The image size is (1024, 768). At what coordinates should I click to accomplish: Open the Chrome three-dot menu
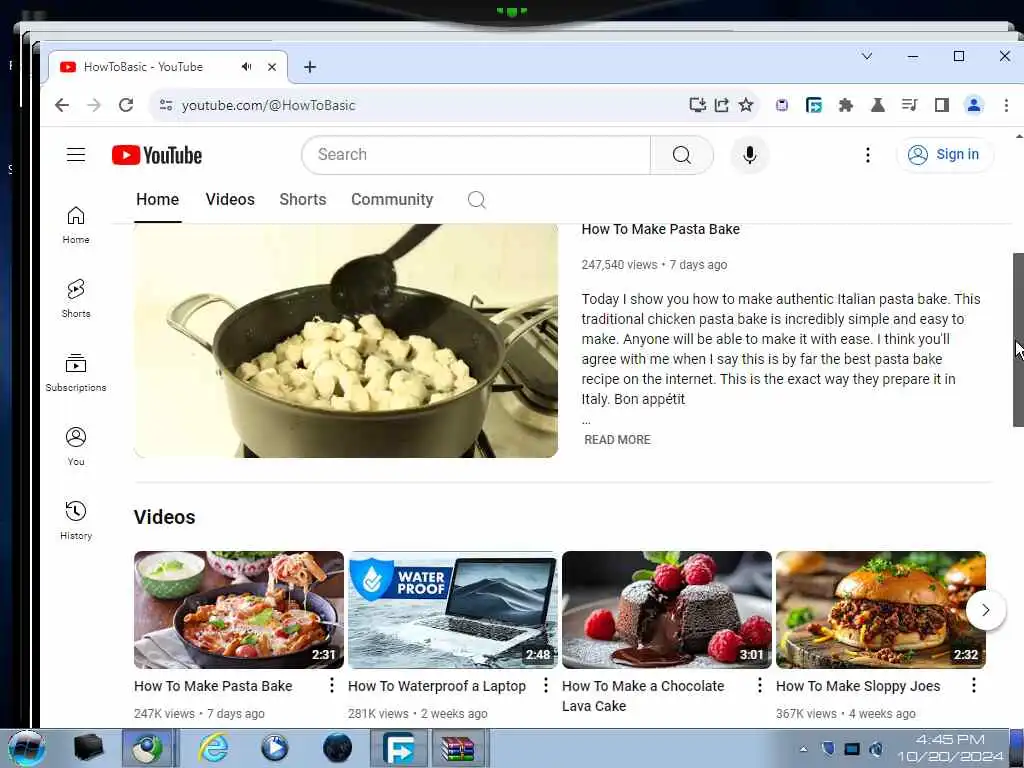pos(1006,105)
